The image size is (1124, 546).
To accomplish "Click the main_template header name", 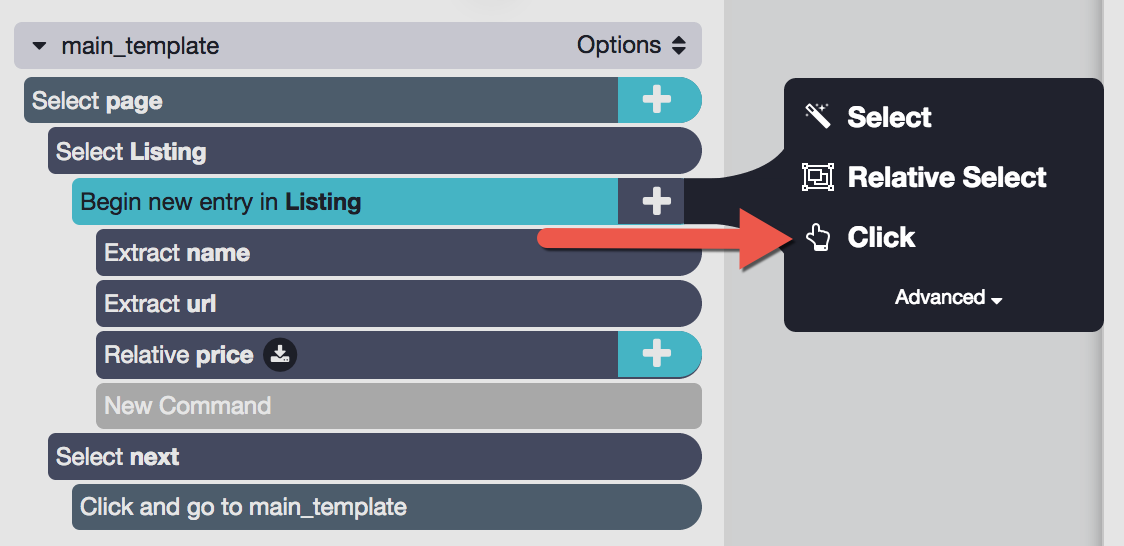I will 140,46.
